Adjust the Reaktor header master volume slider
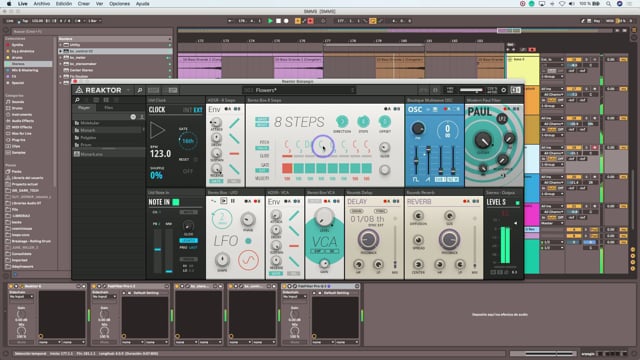The image size is (640, 360). [x=471, y=90]
